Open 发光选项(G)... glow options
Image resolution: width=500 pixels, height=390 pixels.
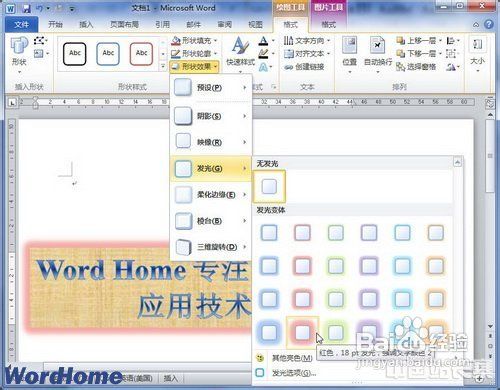(x=286, y=373)
